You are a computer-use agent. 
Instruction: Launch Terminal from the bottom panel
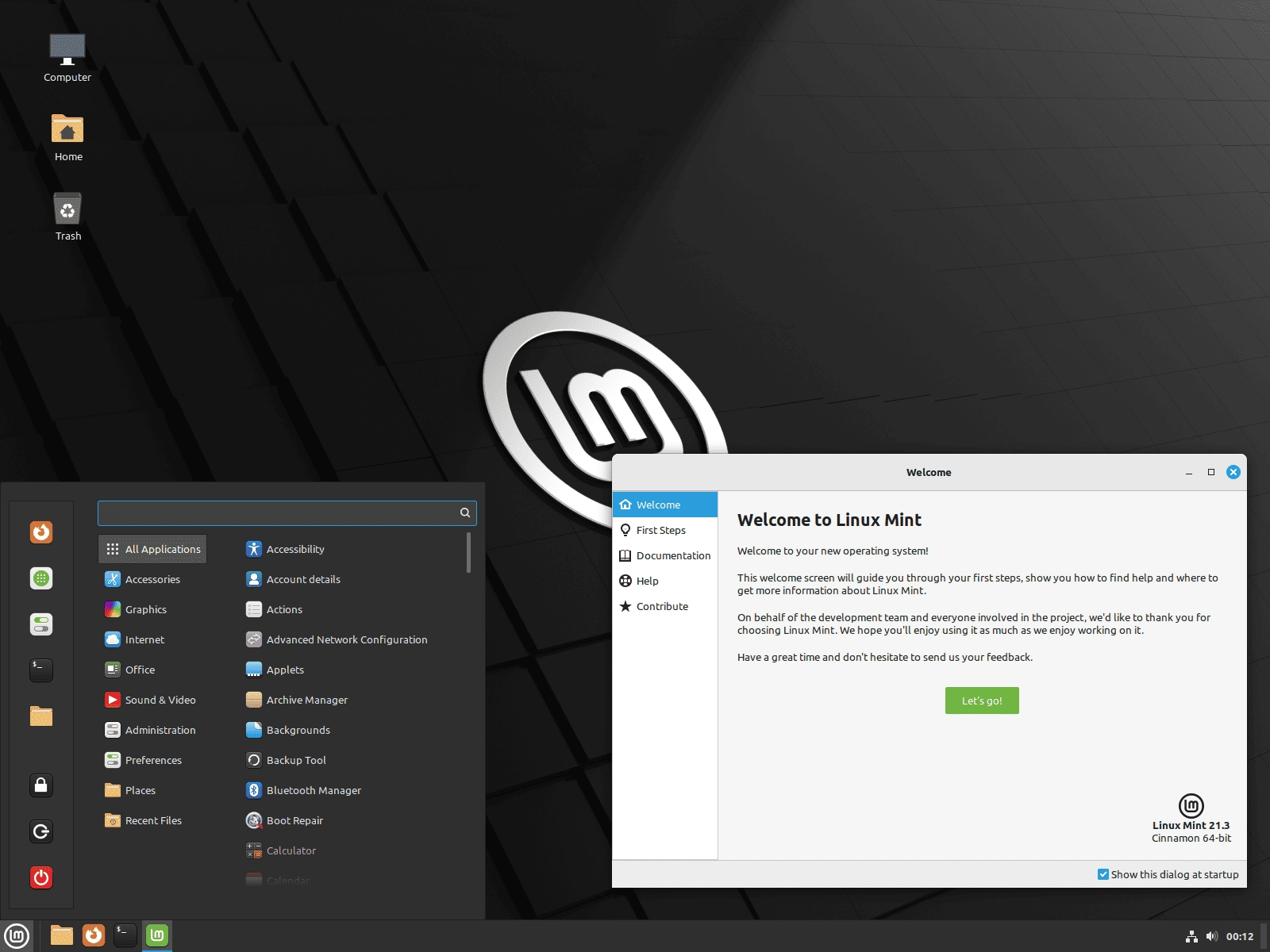[125, 936]
